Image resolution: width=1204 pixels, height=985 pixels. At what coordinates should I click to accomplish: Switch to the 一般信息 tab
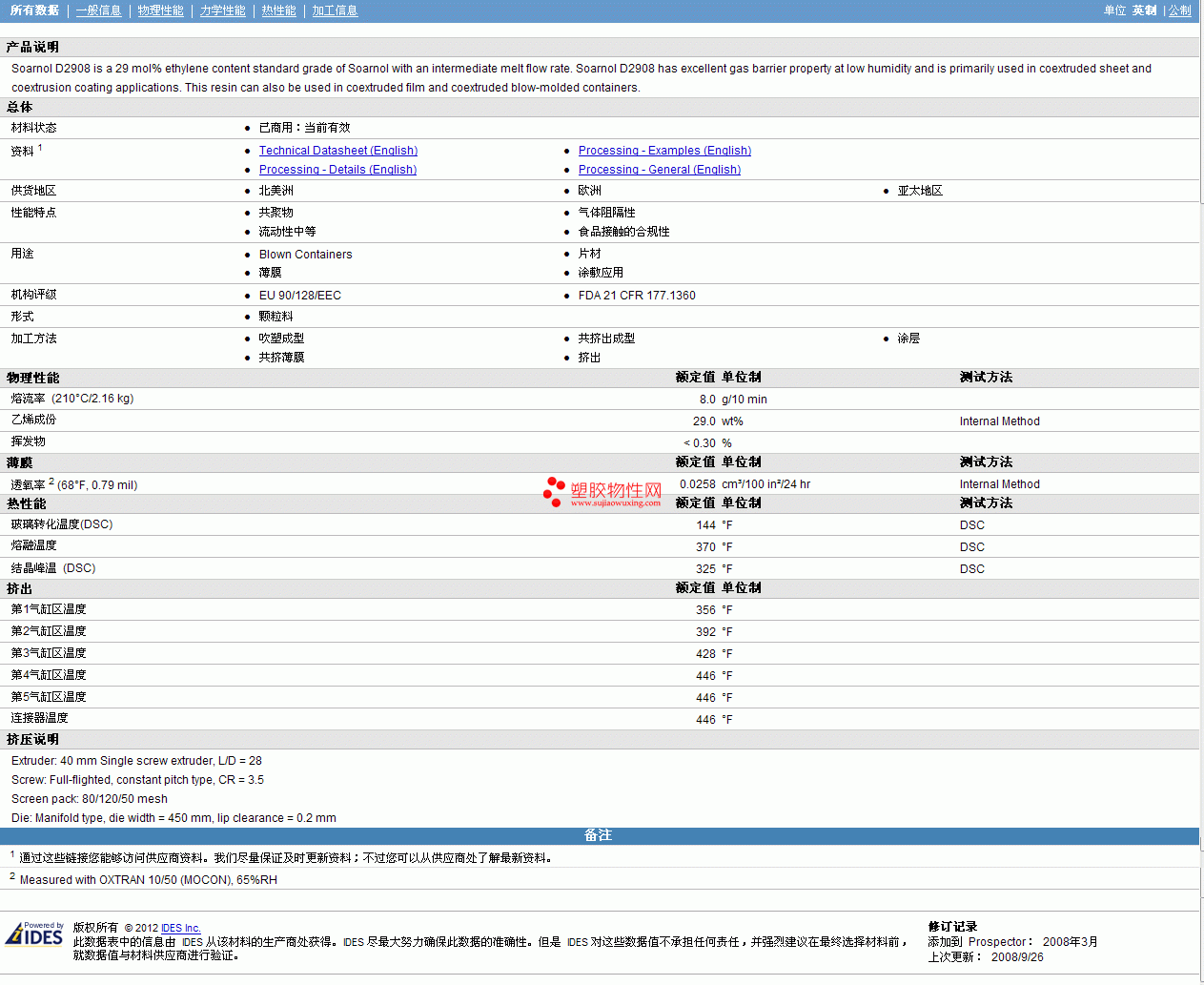tap(98, 10)
